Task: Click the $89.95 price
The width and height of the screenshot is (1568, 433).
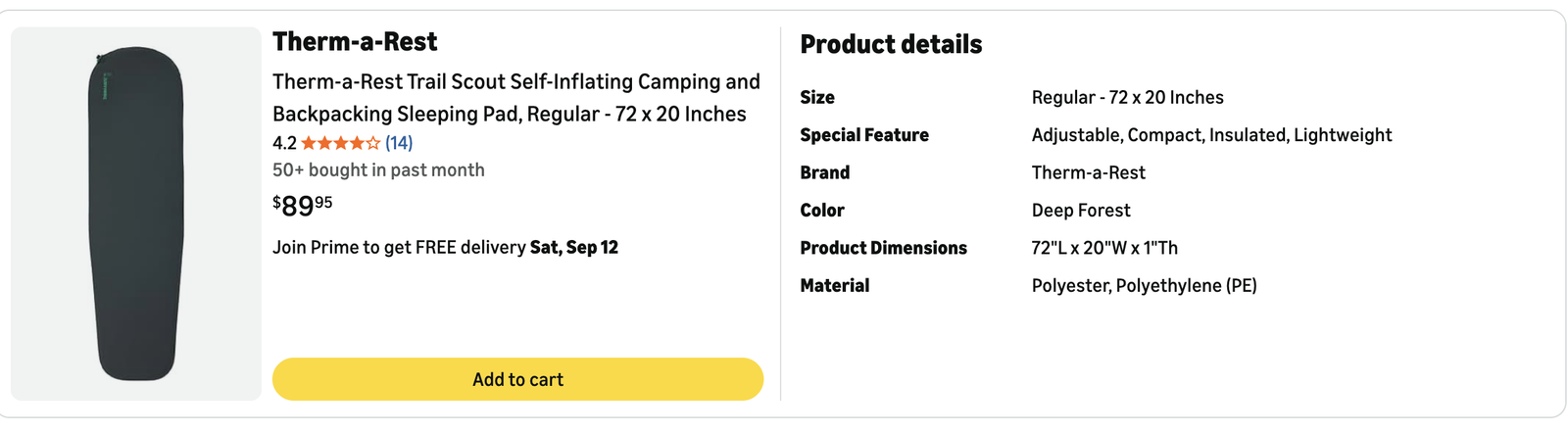Action: tap(303, 206)
